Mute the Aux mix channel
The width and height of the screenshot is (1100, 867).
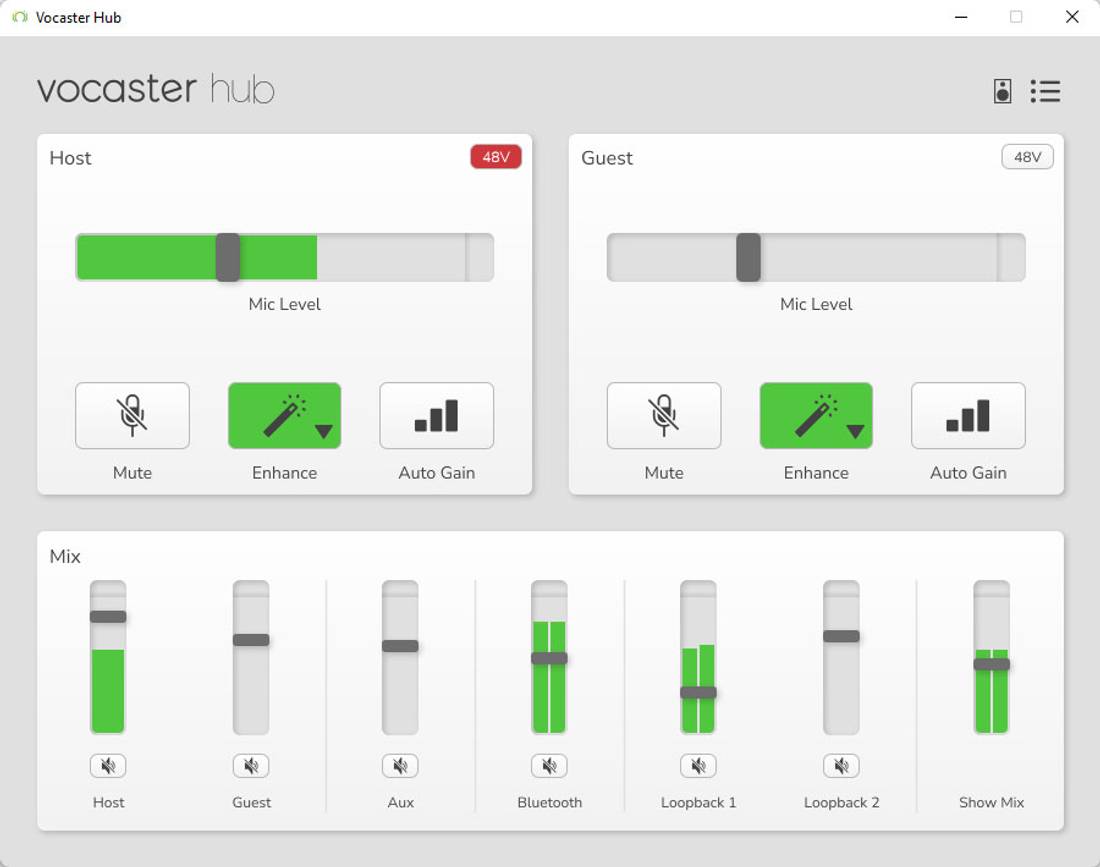[x=400, y=766]
